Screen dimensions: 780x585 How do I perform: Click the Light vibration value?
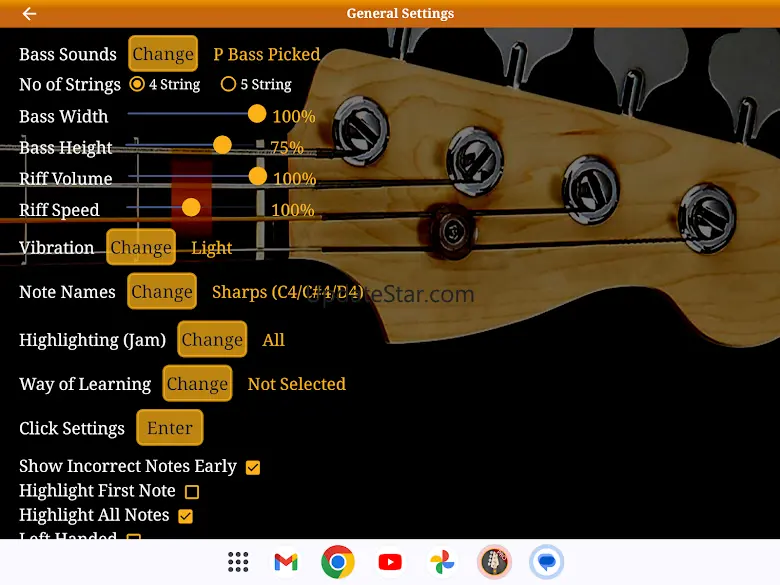[212, 248]
